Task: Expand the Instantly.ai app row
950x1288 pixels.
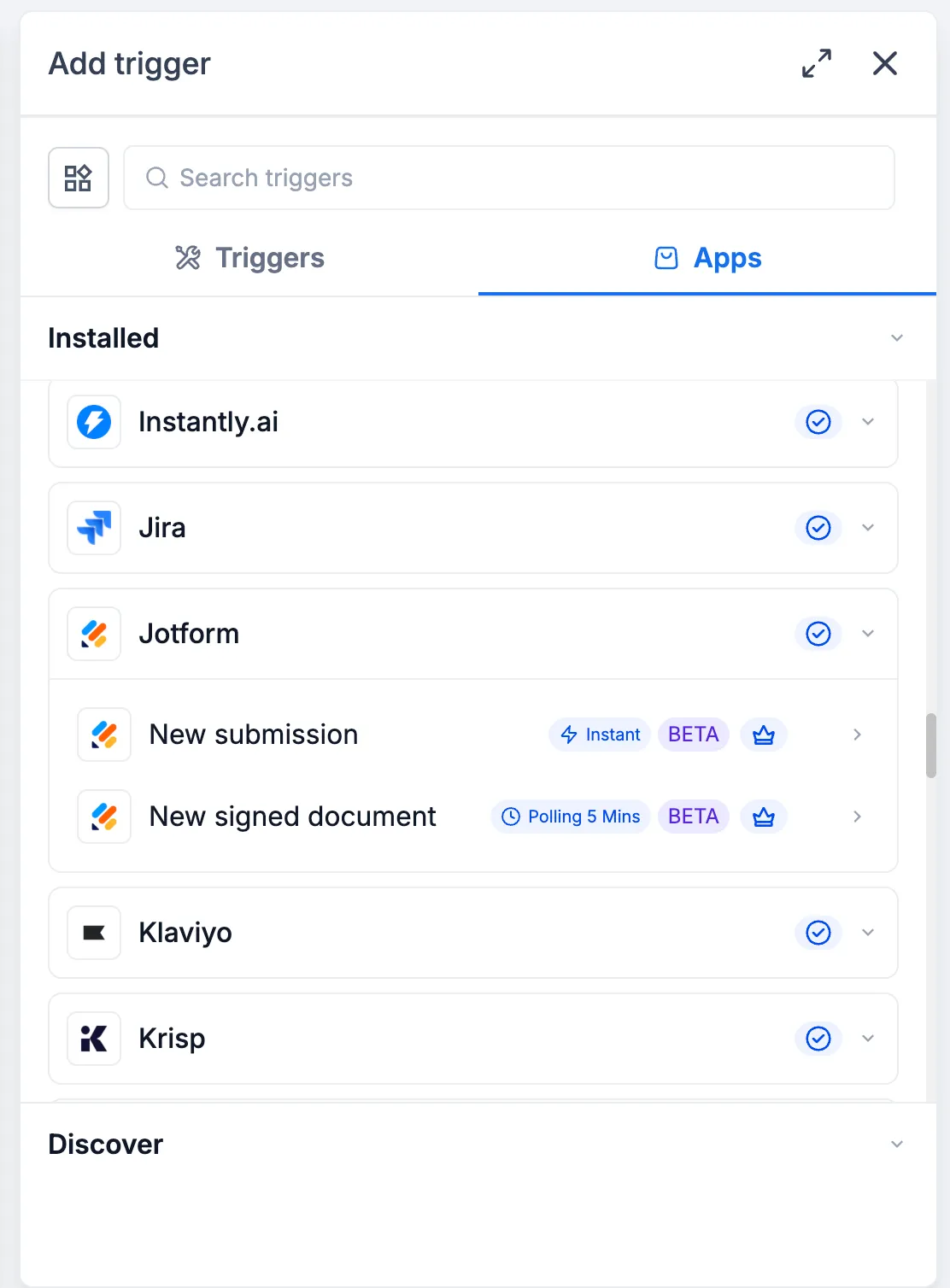Action: tap(868, 422)
